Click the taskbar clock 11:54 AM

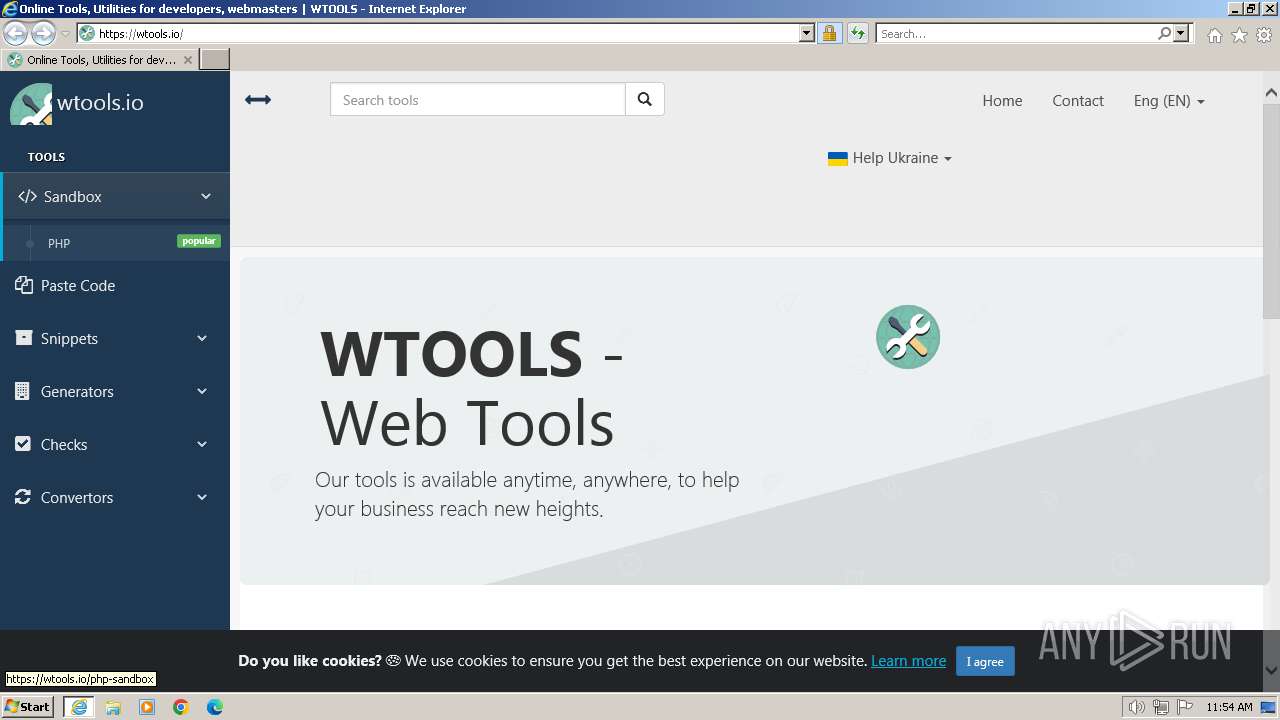pos(1229,707)
